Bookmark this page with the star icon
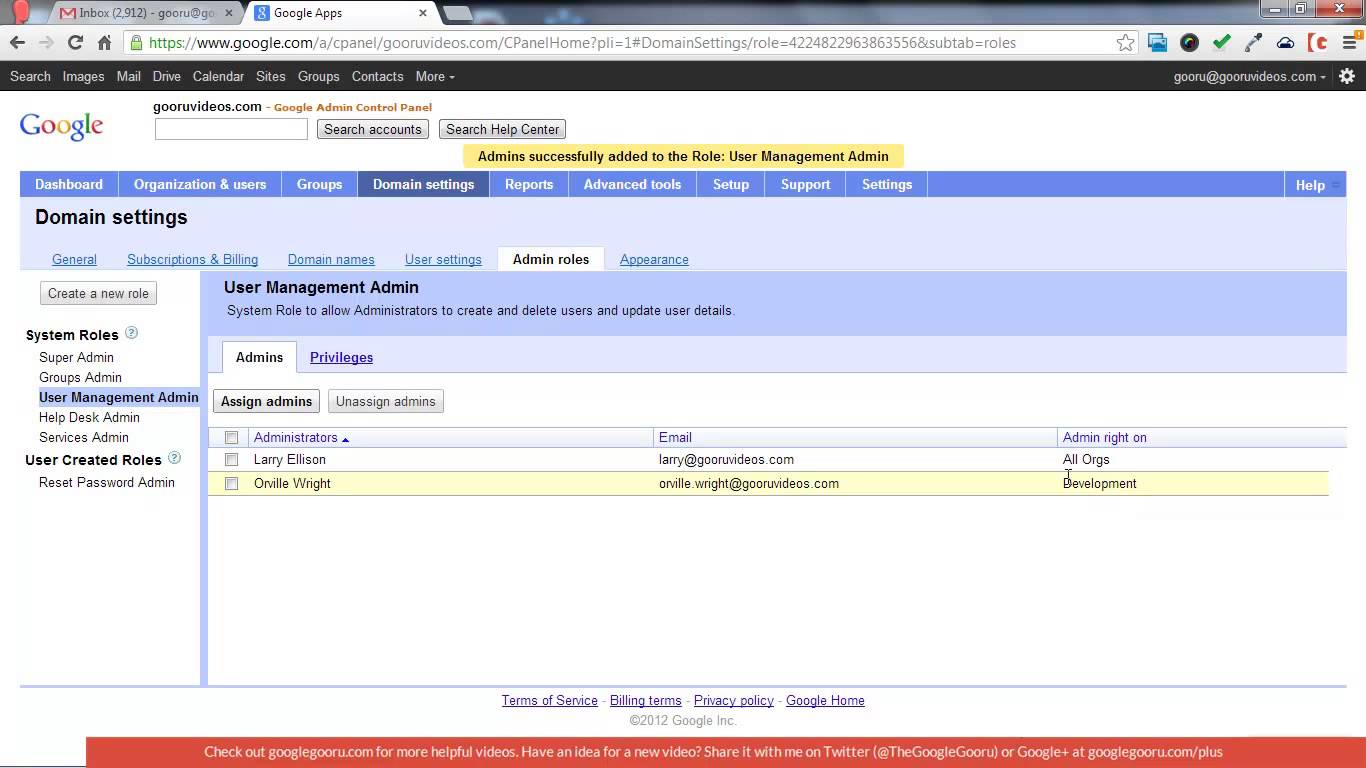This screenshot has width=1366, height=768. [x=1126, y=43]
